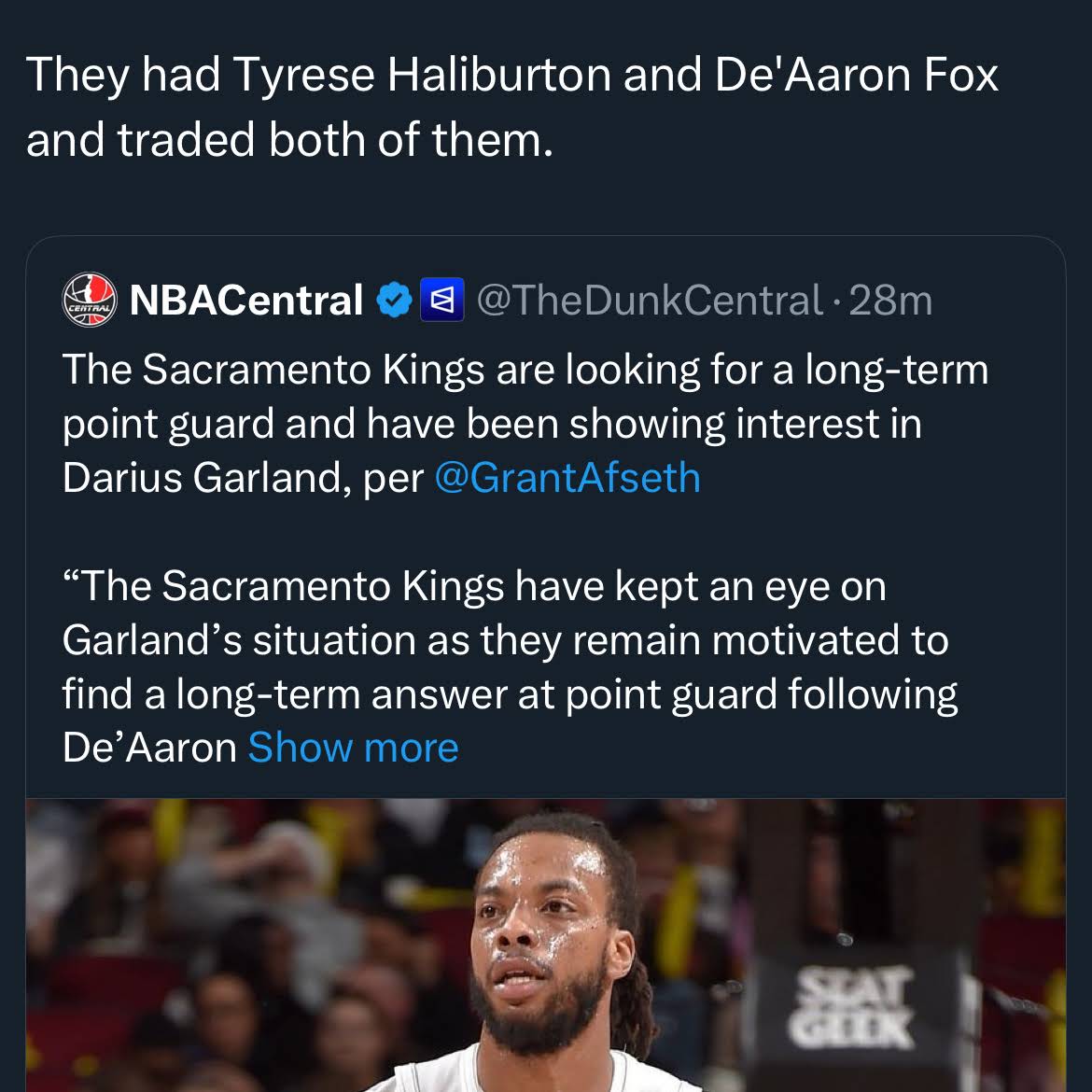Screen dimensions: 1092x1092
Task: Open the @GrantAfseth mention
Action: click(567, 478)
